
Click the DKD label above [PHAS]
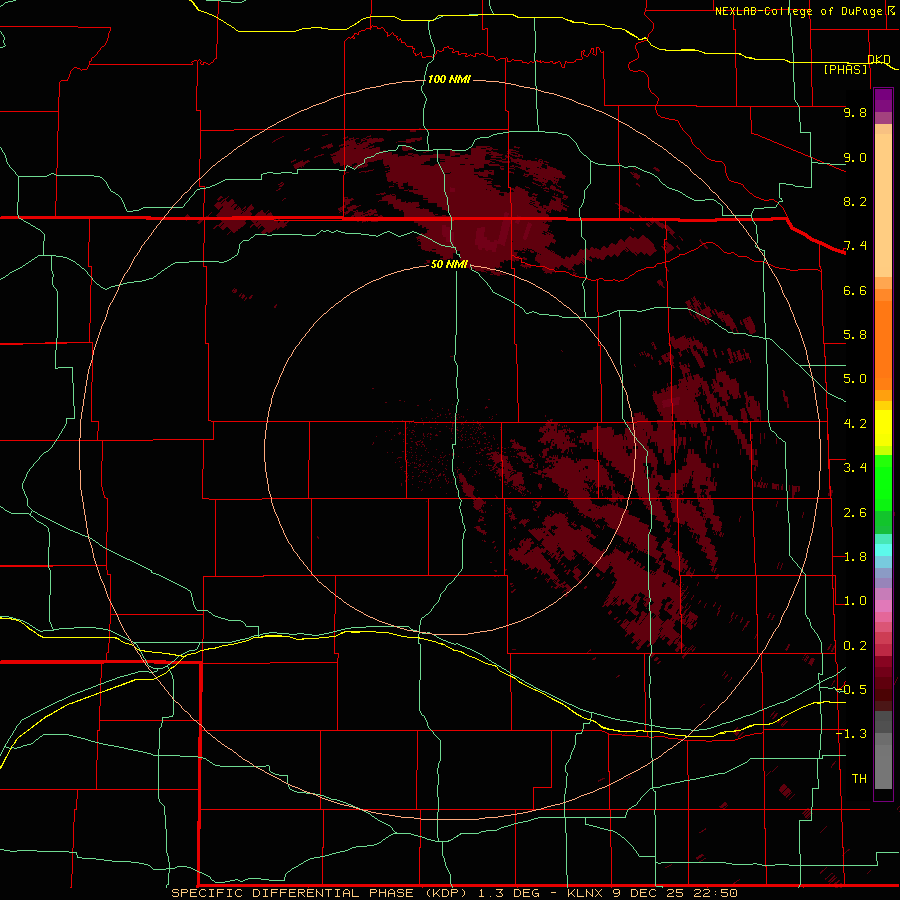pyautogui.click(x=879, y=59)
